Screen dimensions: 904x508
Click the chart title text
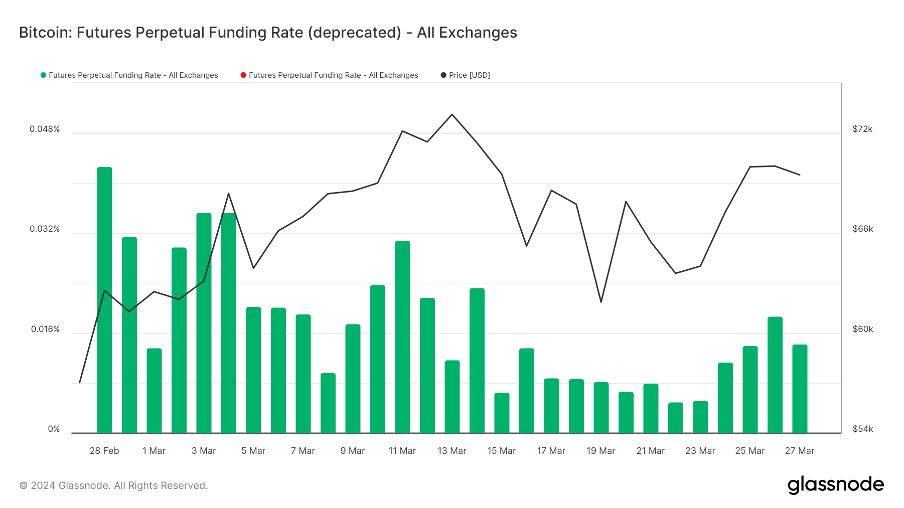(268, 32)
